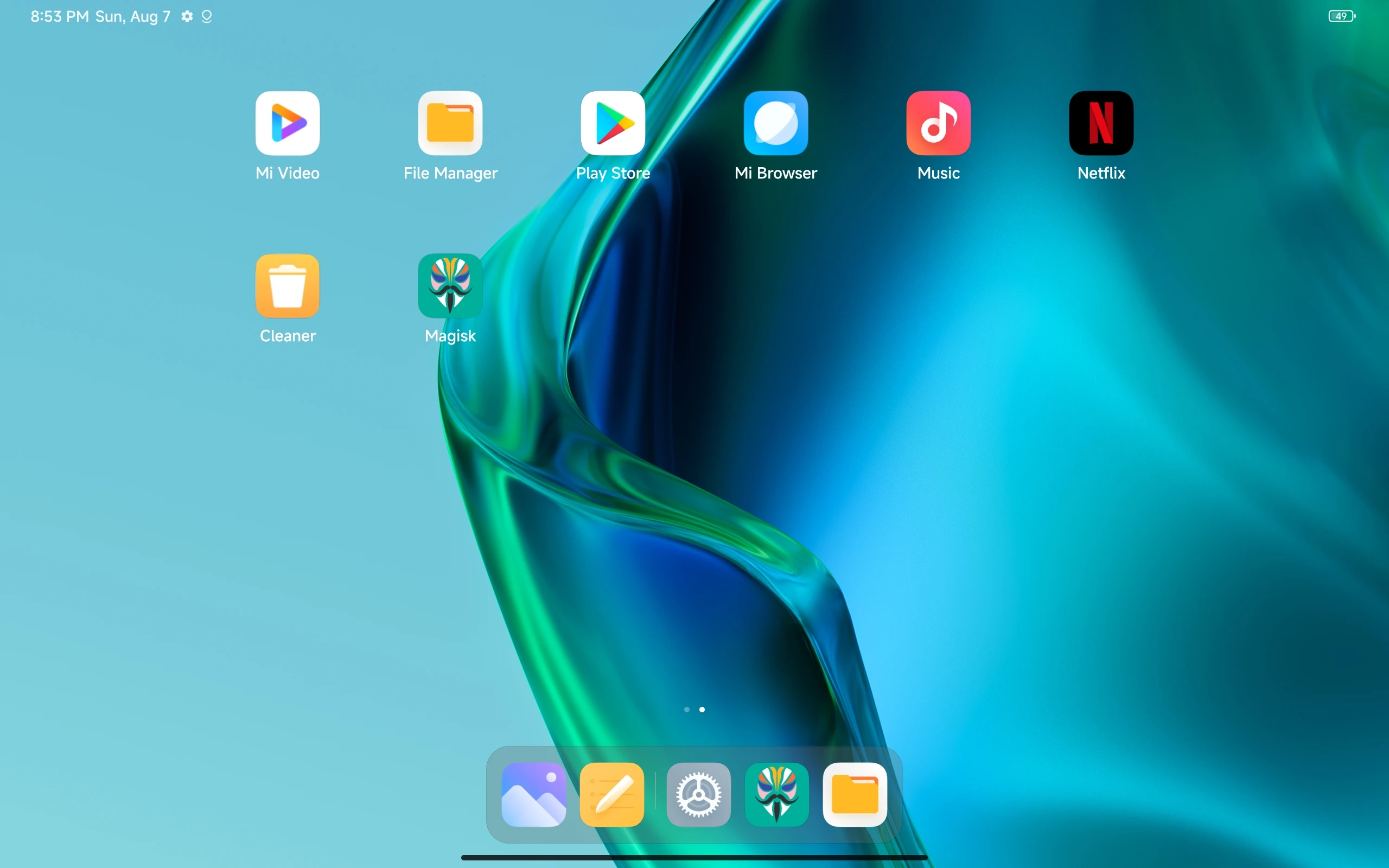Tap the status bar icon right of the gear
1389x868 pixels.
pos(207,17)
